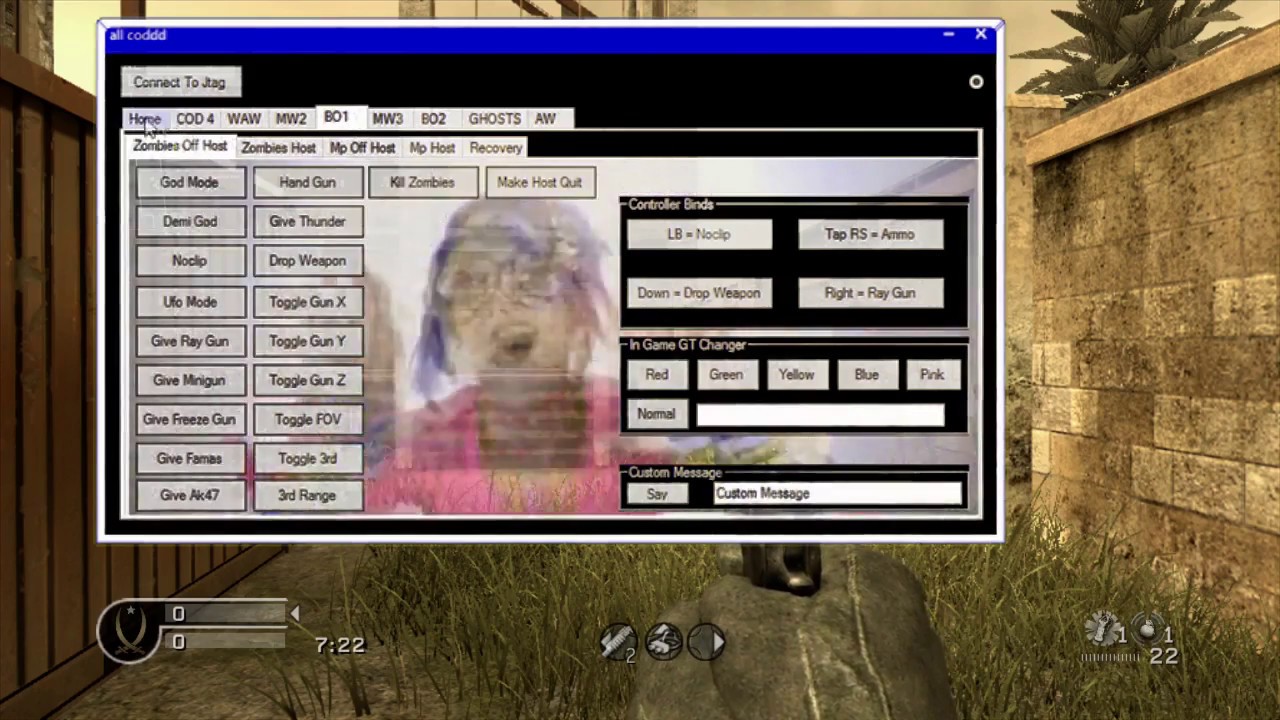Click the connection status indicator circle
Image resolution: width=1280 pixels, height=720 pixels.
coord(976,82)
